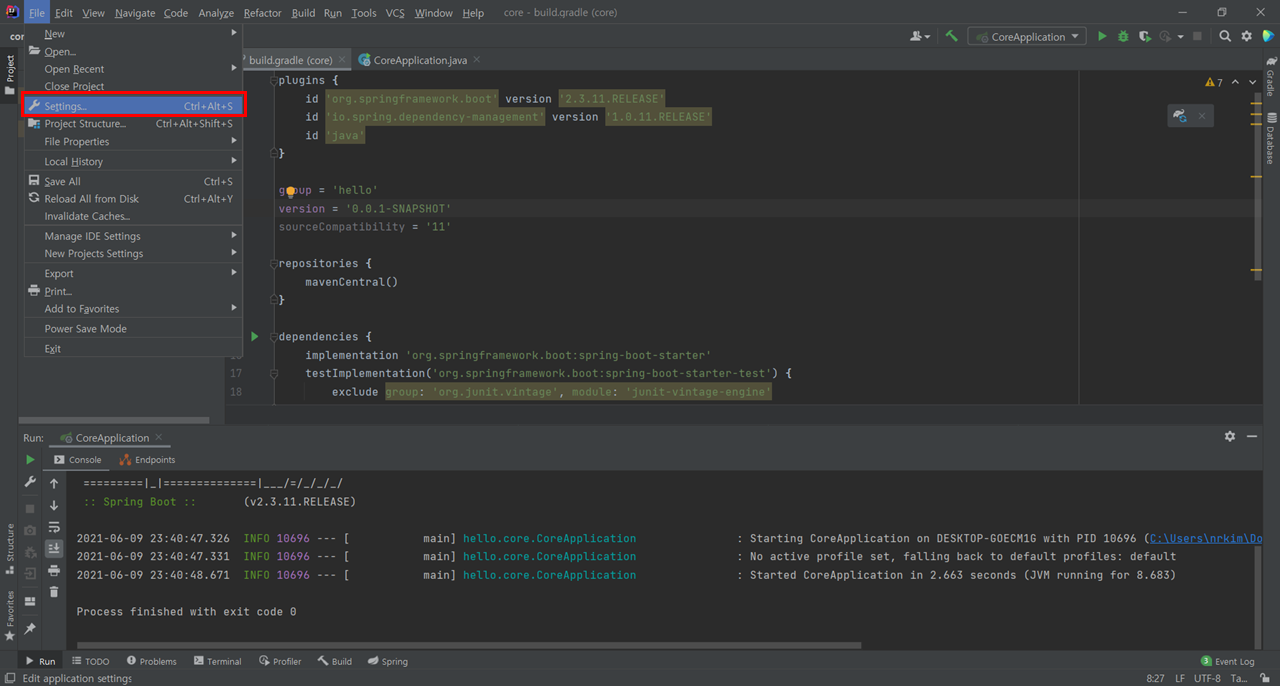Rerun CoreApplication in Run panel
Viewport: 1280px width, 686px height.
(30, 460)
